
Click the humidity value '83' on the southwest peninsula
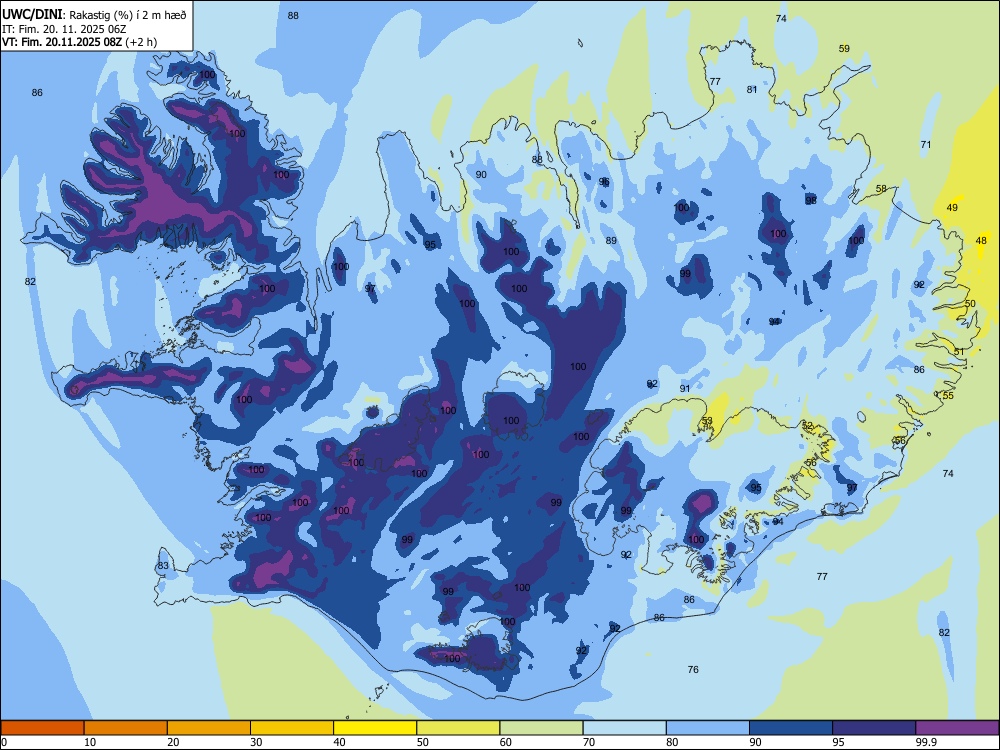(x=163, y=566)
